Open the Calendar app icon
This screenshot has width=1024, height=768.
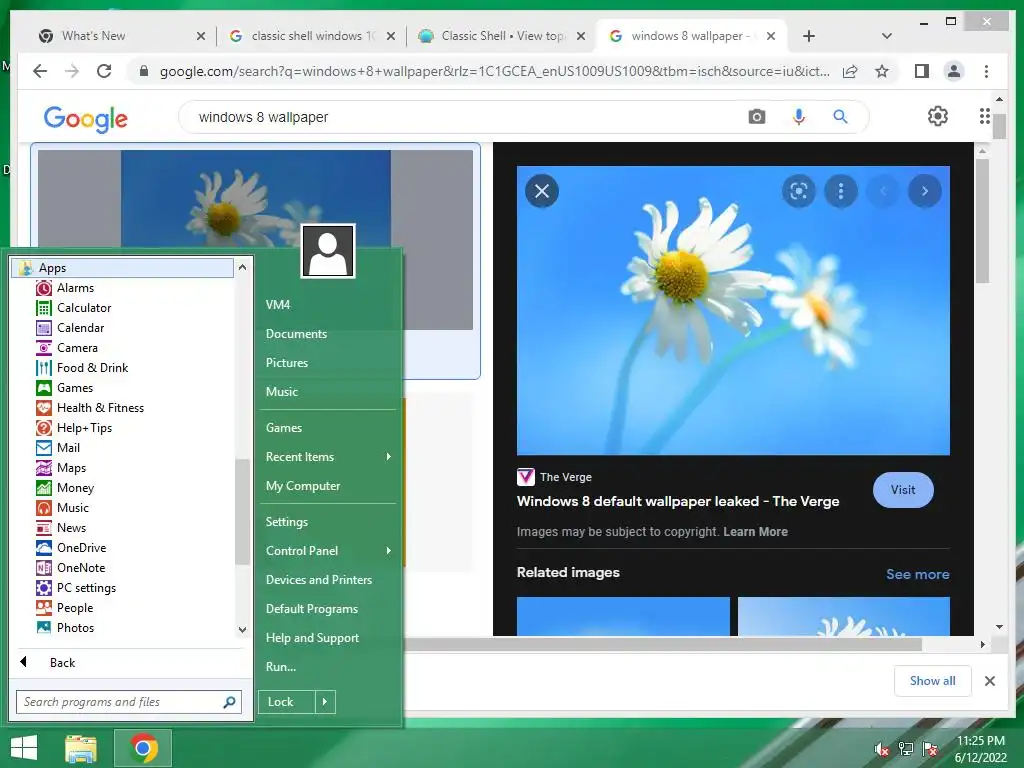pyautogui.click(x=44, y=328)
